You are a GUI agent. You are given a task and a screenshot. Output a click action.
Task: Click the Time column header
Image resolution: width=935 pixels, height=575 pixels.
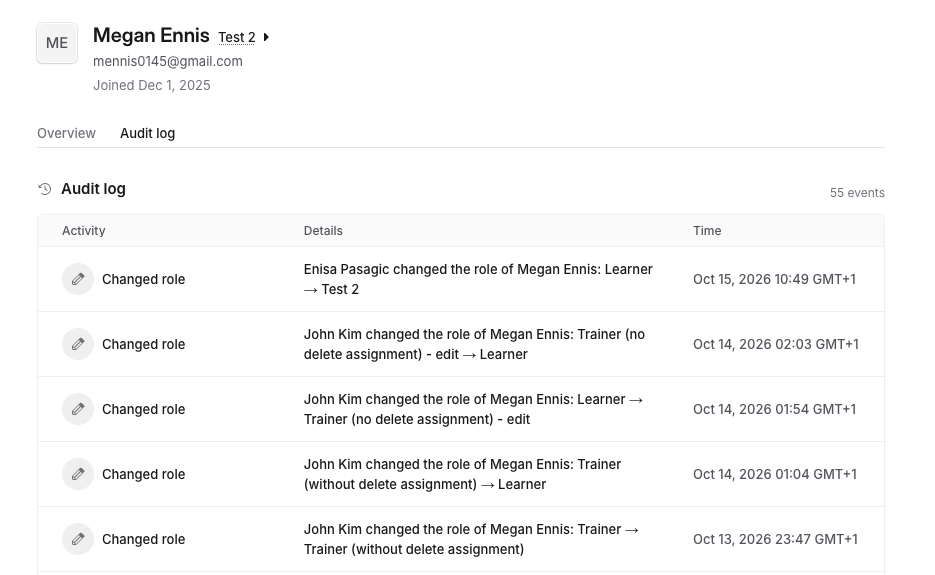pyautogui.click(x=707, y=231)
